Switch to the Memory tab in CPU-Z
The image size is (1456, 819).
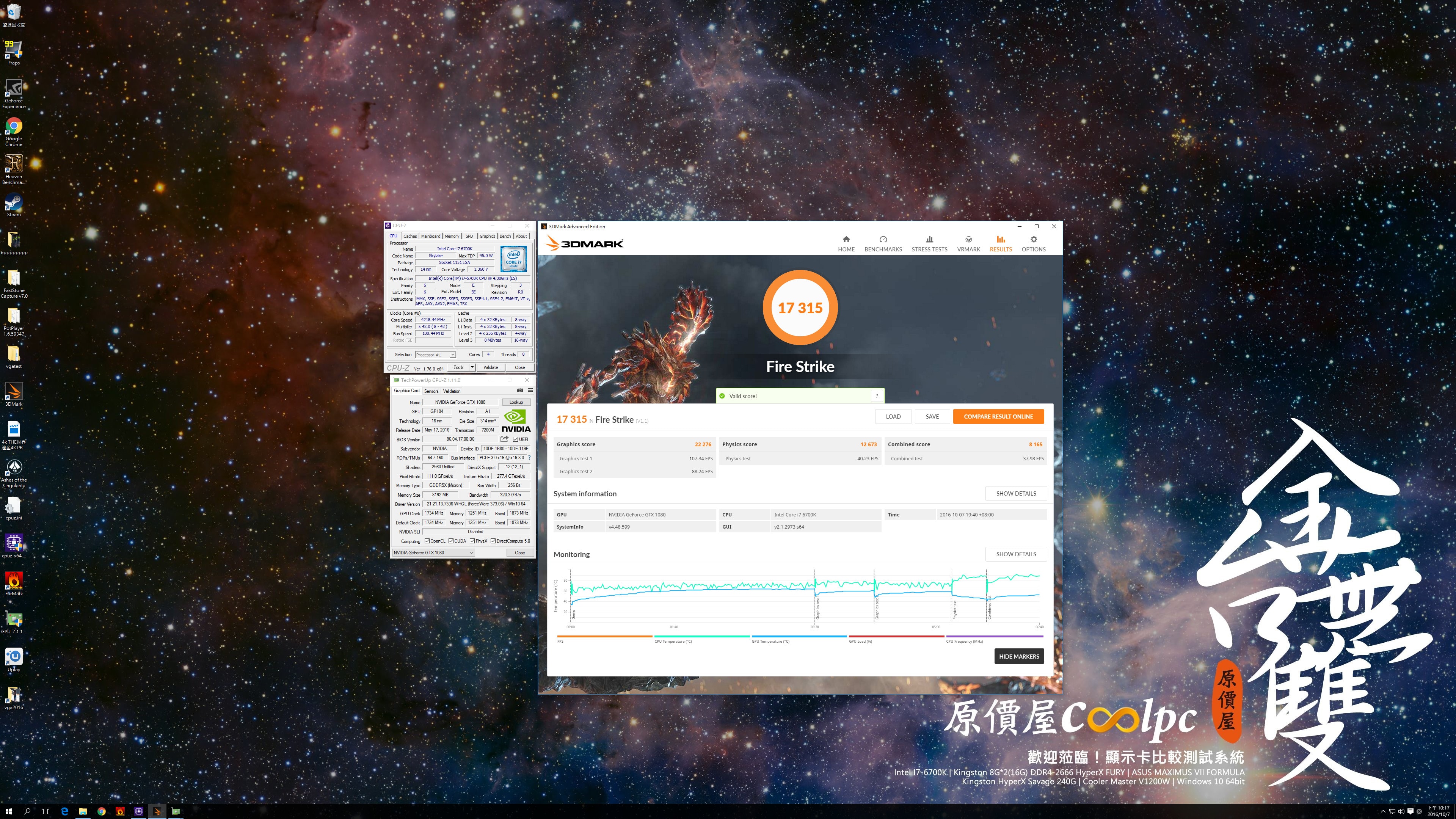click(452, 236)
